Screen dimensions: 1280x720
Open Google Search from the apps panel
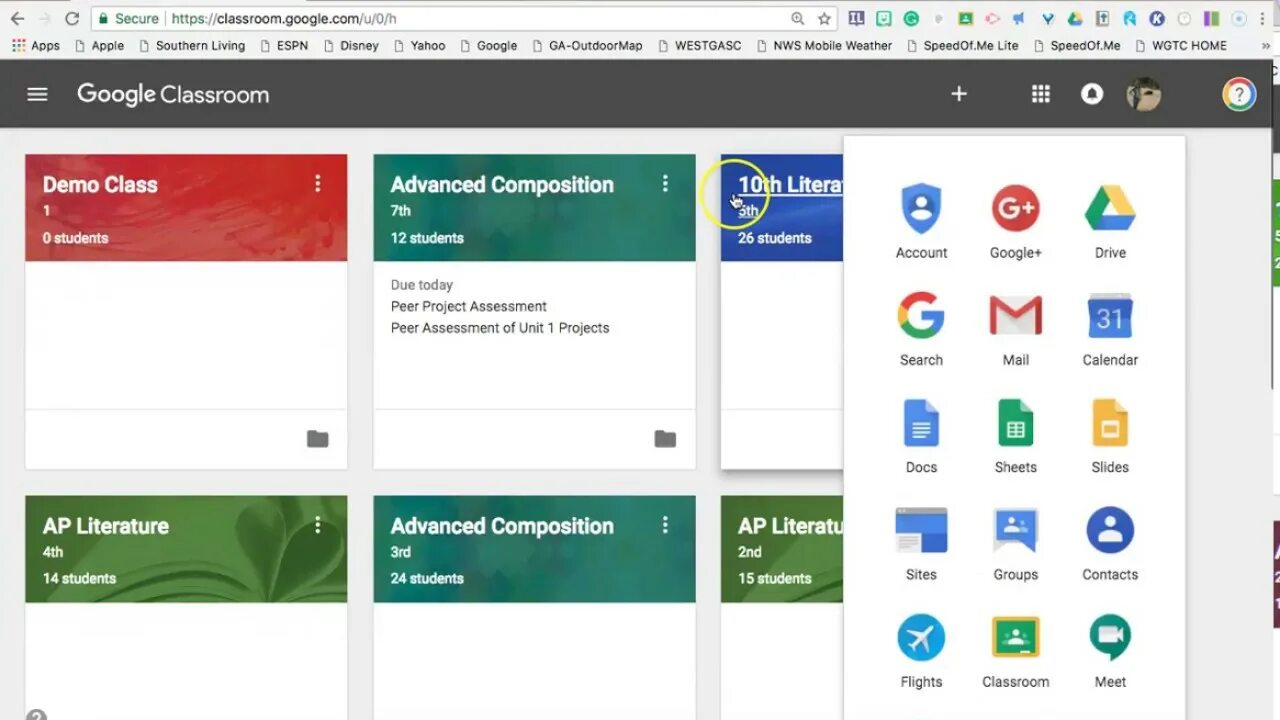click(x=921, y=329)
